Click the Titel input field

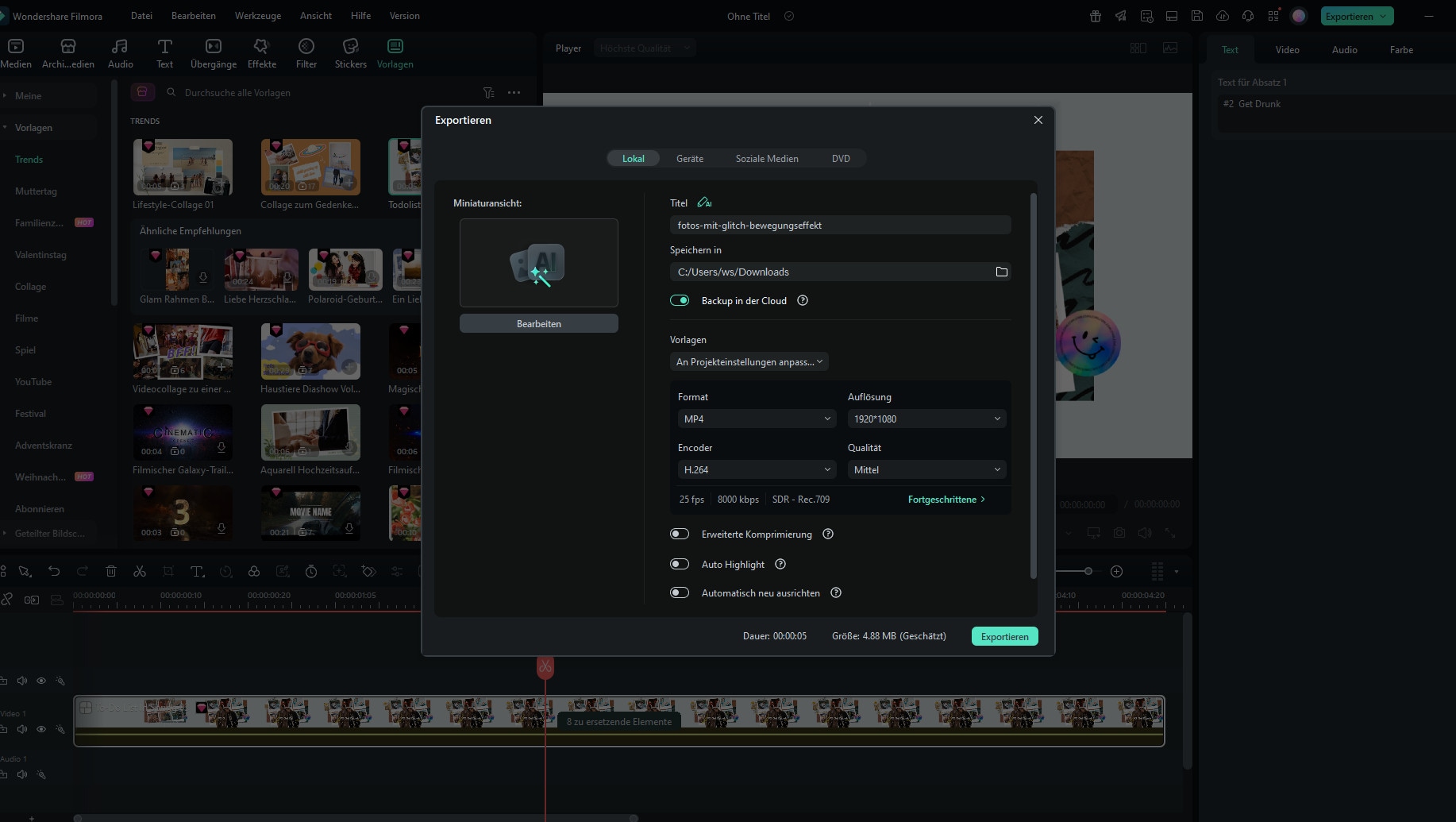point(840,225)
